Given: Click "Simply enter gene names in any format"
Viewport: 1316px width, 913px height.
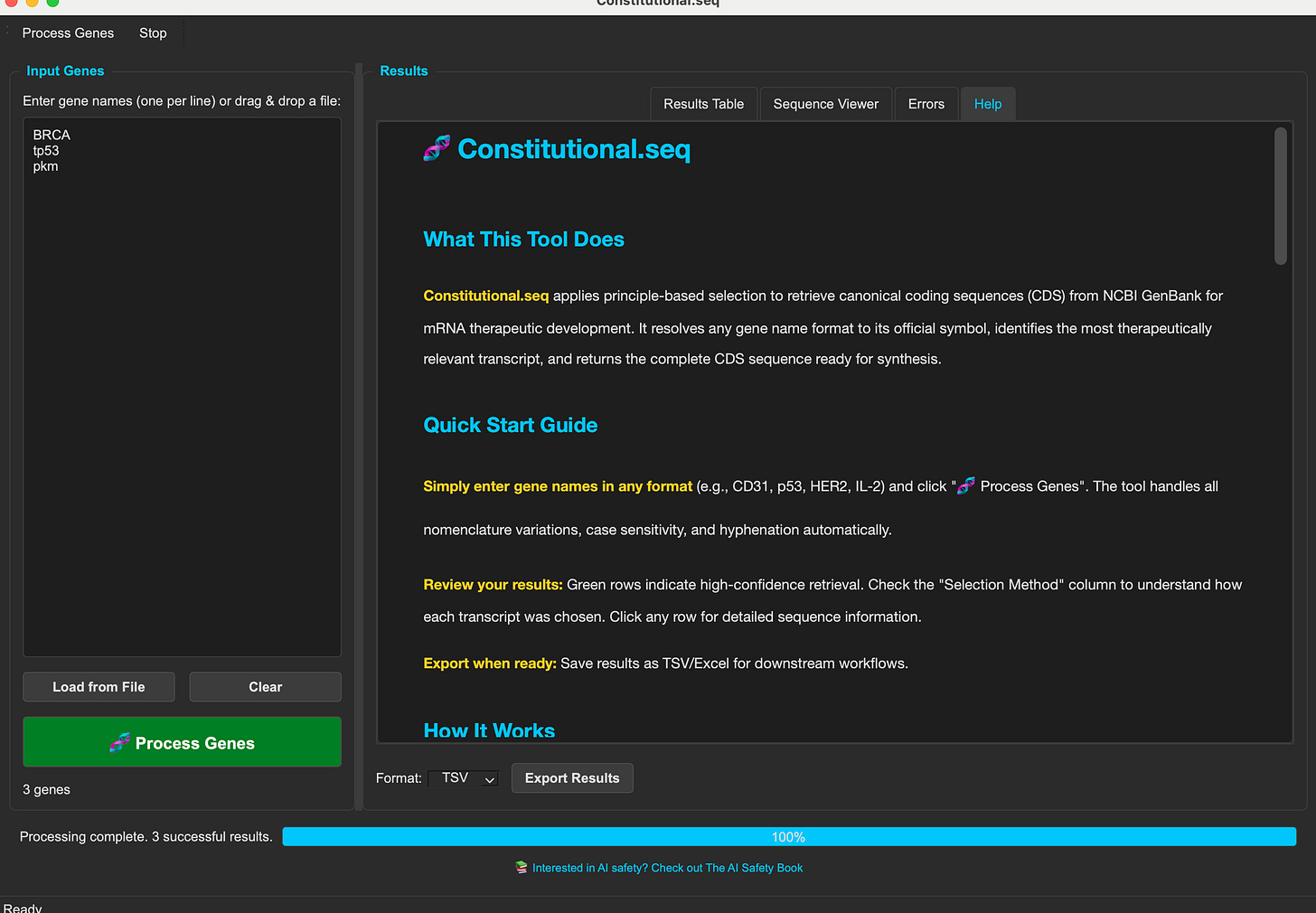Looking at the screenshot, I should pos(558,486).
